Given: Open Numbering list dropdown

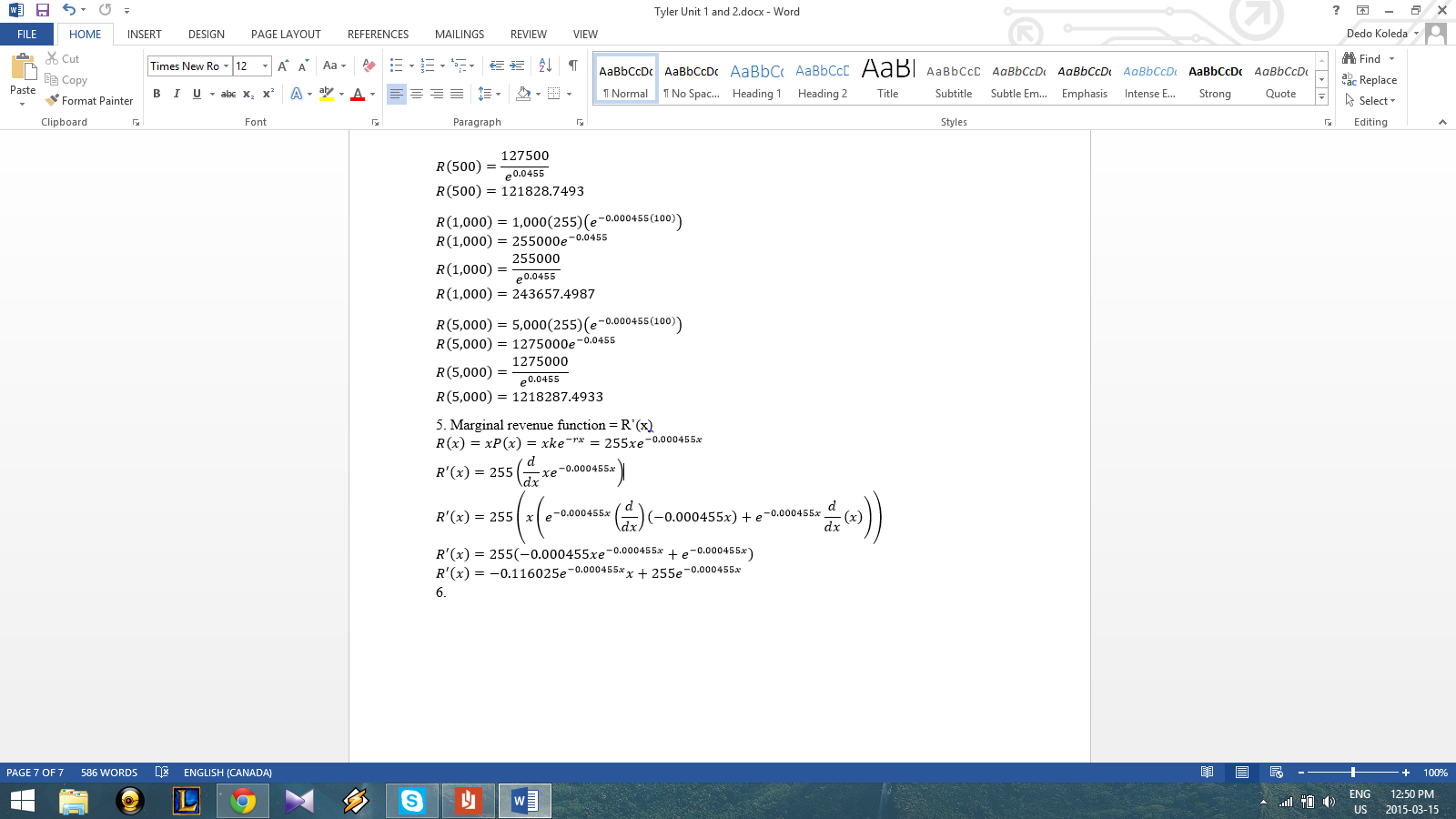Looking at the screenshot, I should pyautogui.click(x=442, y=66).
